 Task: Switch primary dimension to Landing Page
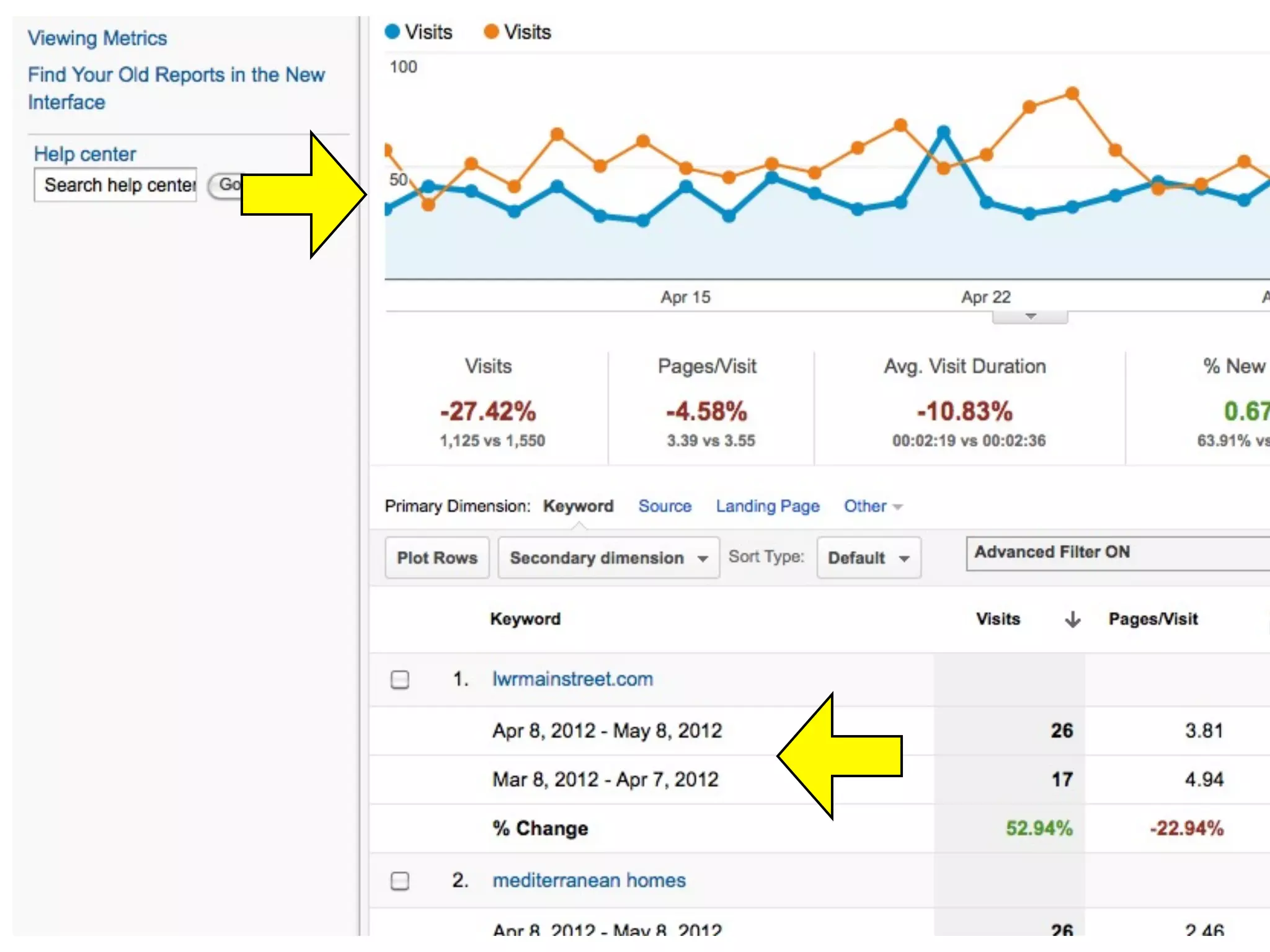pyautogui.click(x=768, y=506)
